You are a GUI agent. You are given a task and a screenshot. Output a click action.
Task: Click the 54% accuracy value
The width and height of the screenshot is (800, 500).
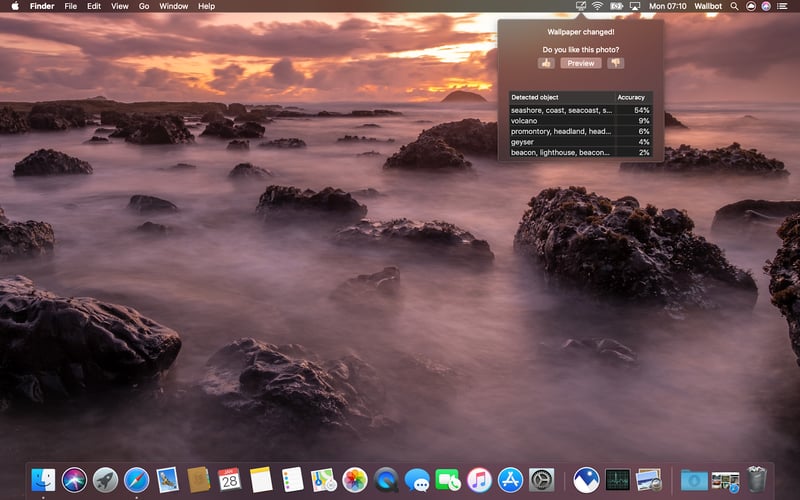pos(641,110)
